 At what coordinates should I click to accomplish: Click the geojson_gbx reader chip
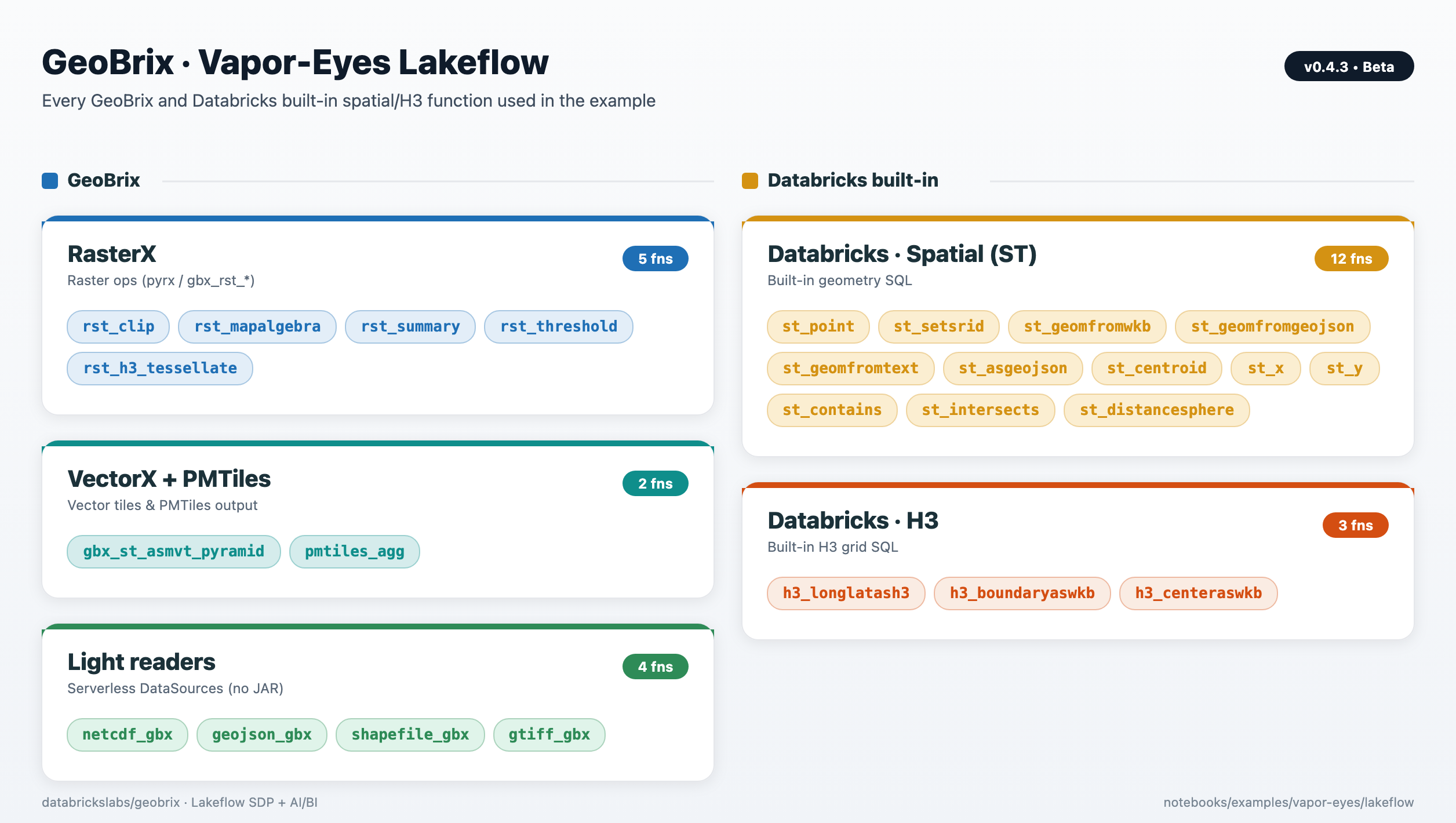262,735
